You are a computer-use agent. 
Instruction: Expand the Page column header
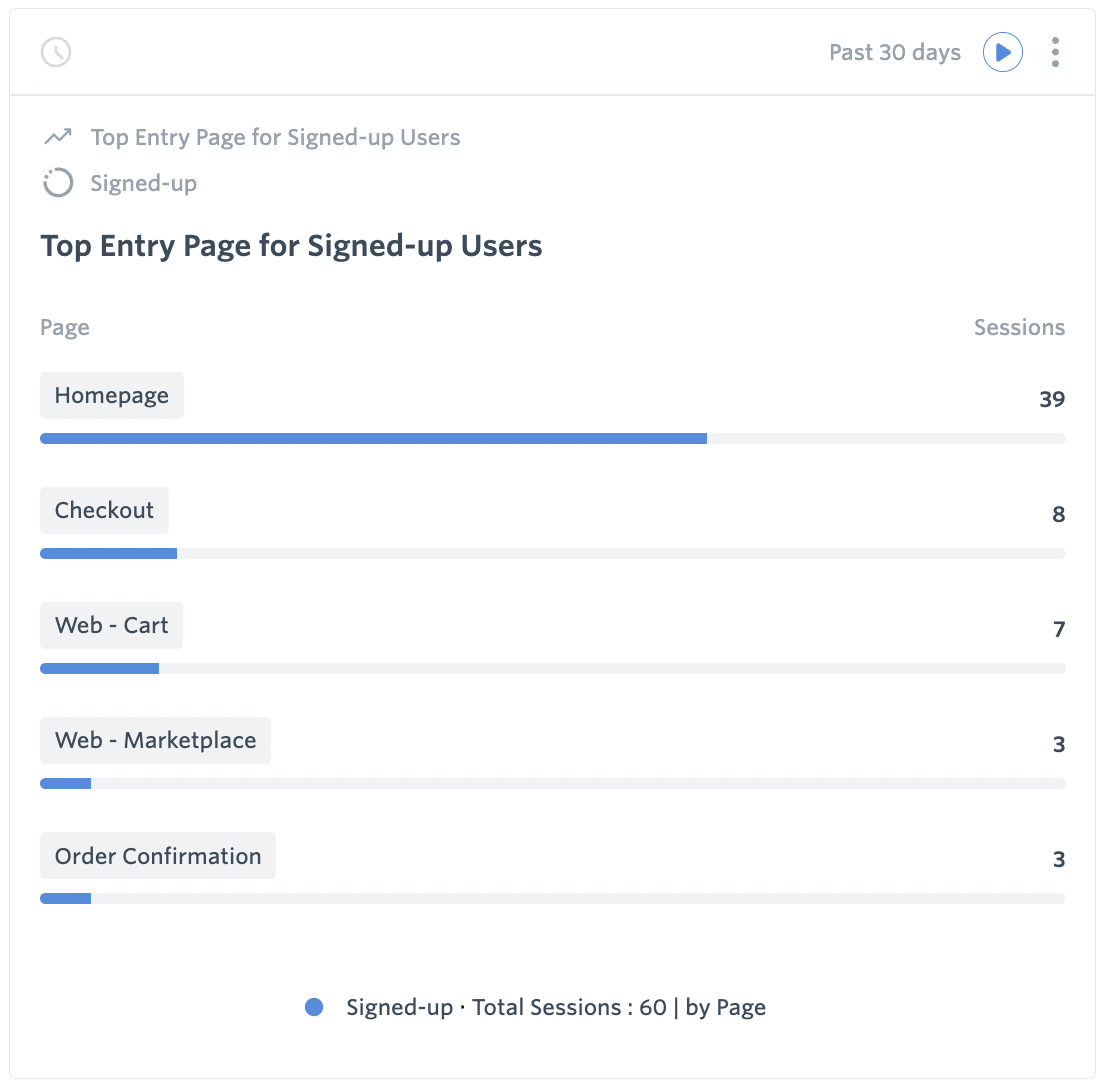(64, 327)
